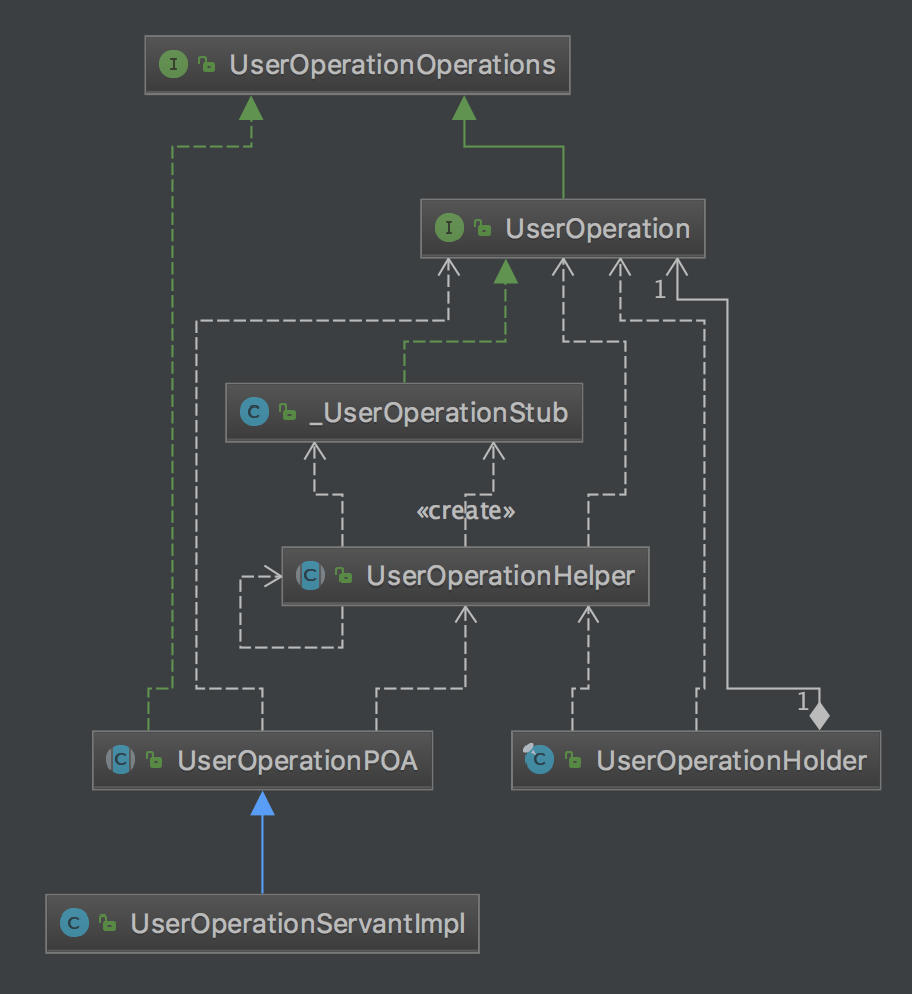Select the UserOperationHolder class node
Viewport: 912px width, 994px height.
point(696,760)
